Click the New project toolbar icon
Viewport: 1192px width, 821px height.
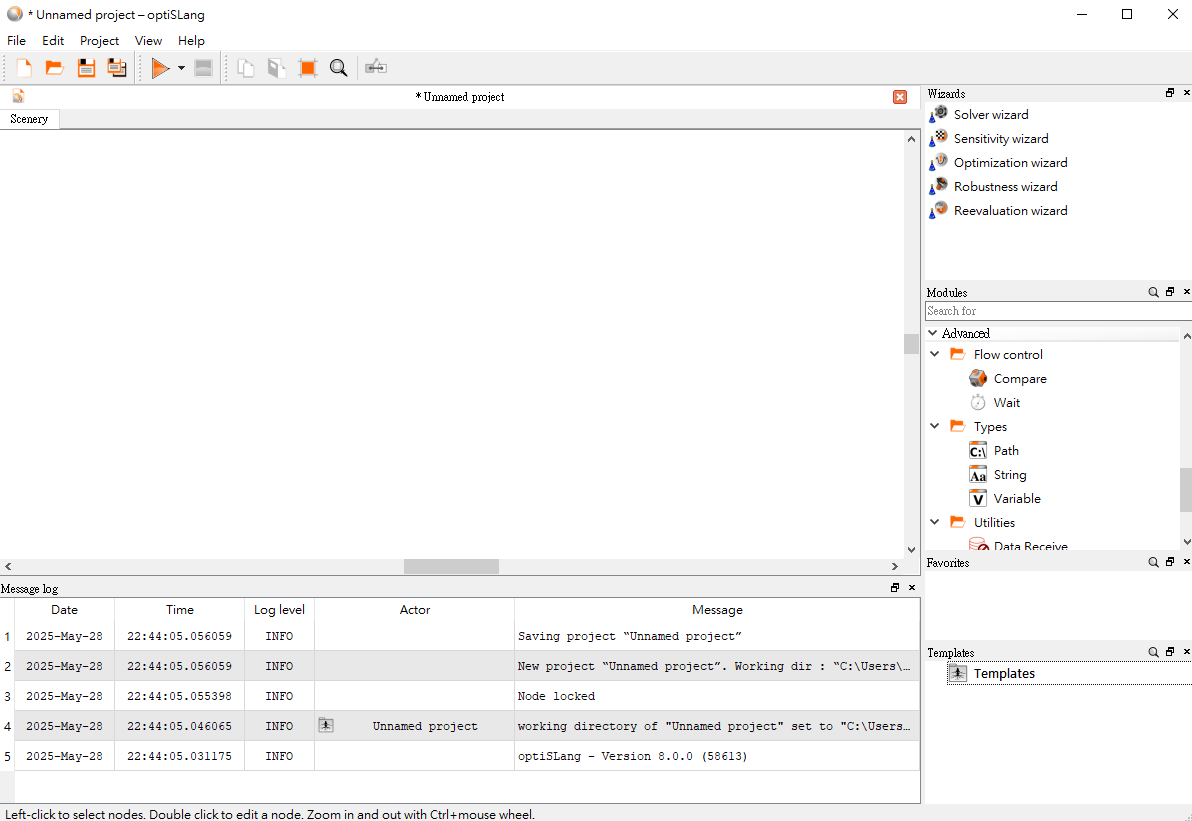(24, 68)
